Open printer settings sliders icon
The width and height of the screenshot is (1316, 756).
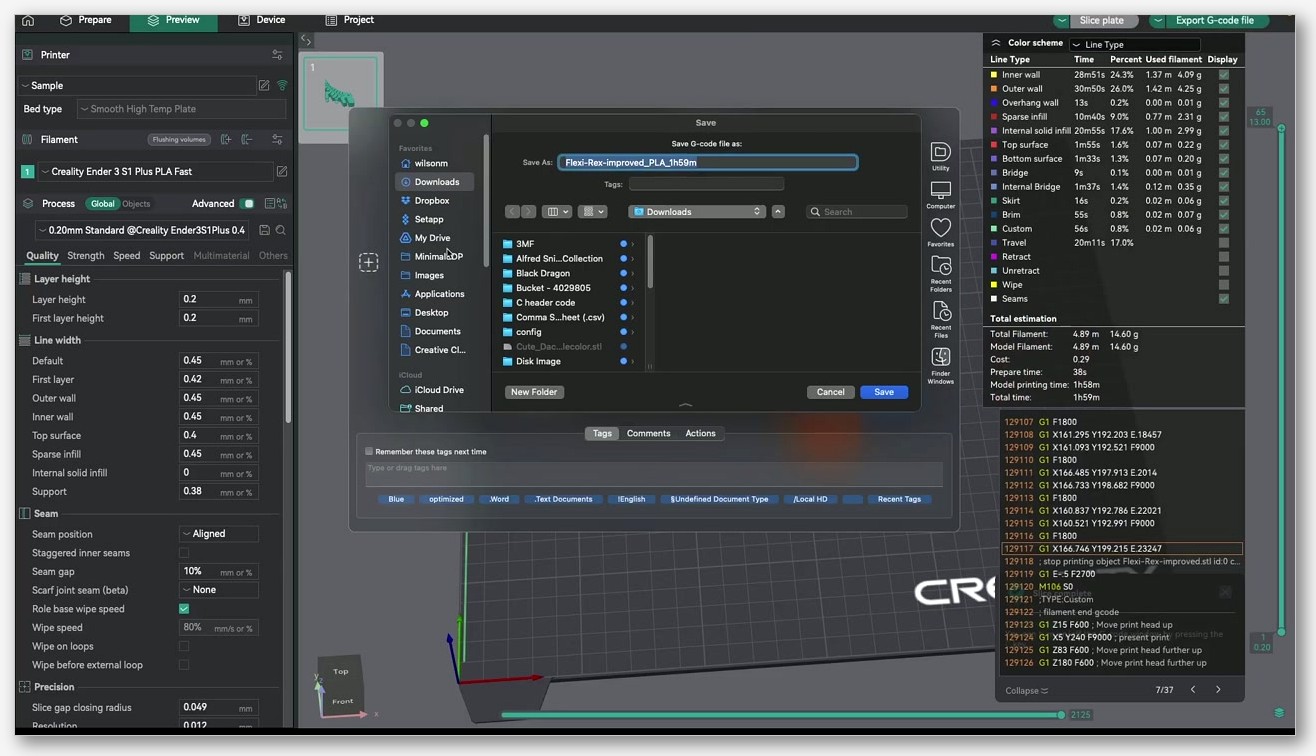(x=277, y=55)
